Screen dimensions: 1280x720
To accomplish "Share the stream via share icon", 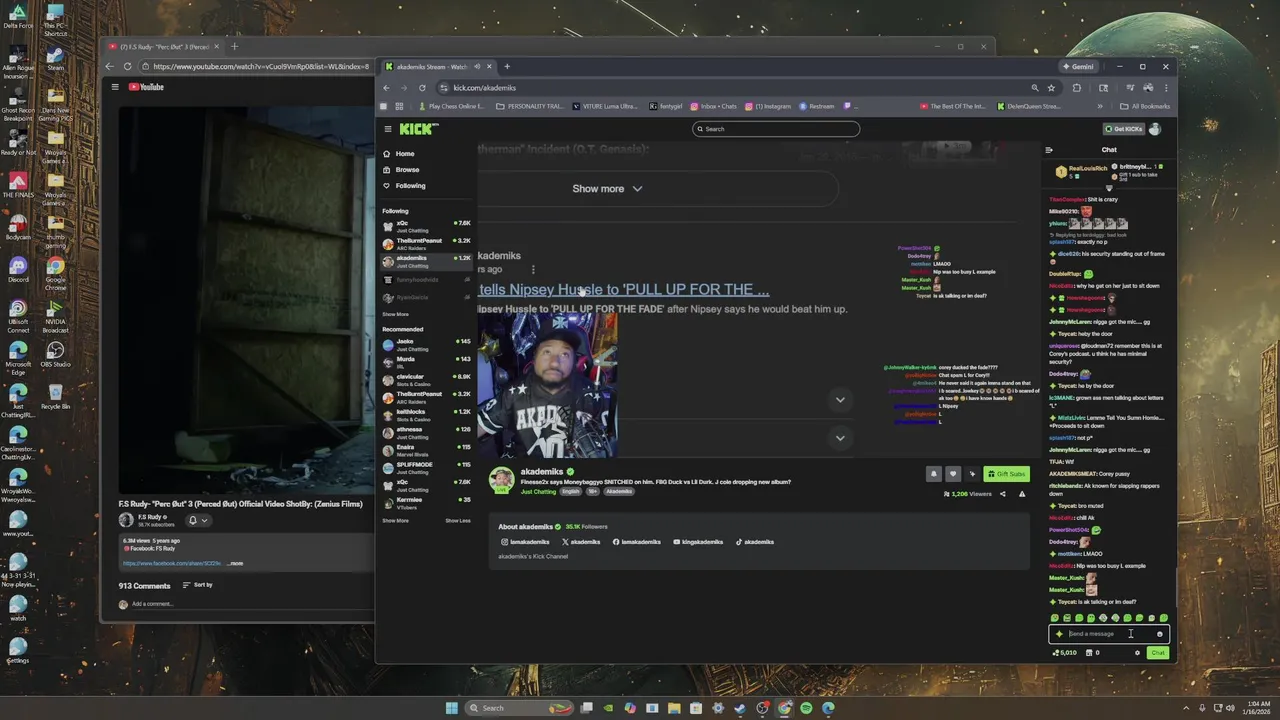I will pyautogui.click(x=1003, y=494).
